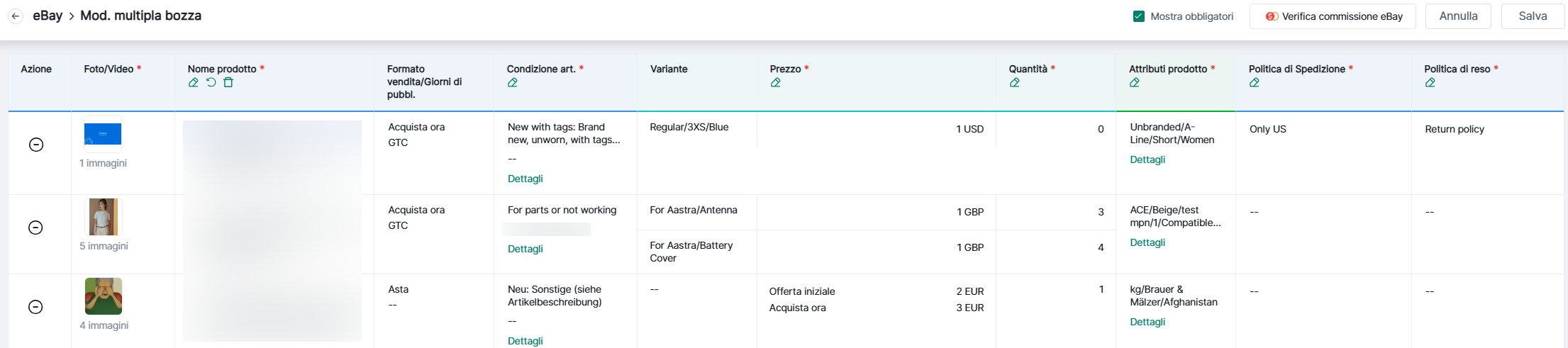Click the back arrow beside eBay
This screenshot has height=348, width=1568.
tap(16, 16)
